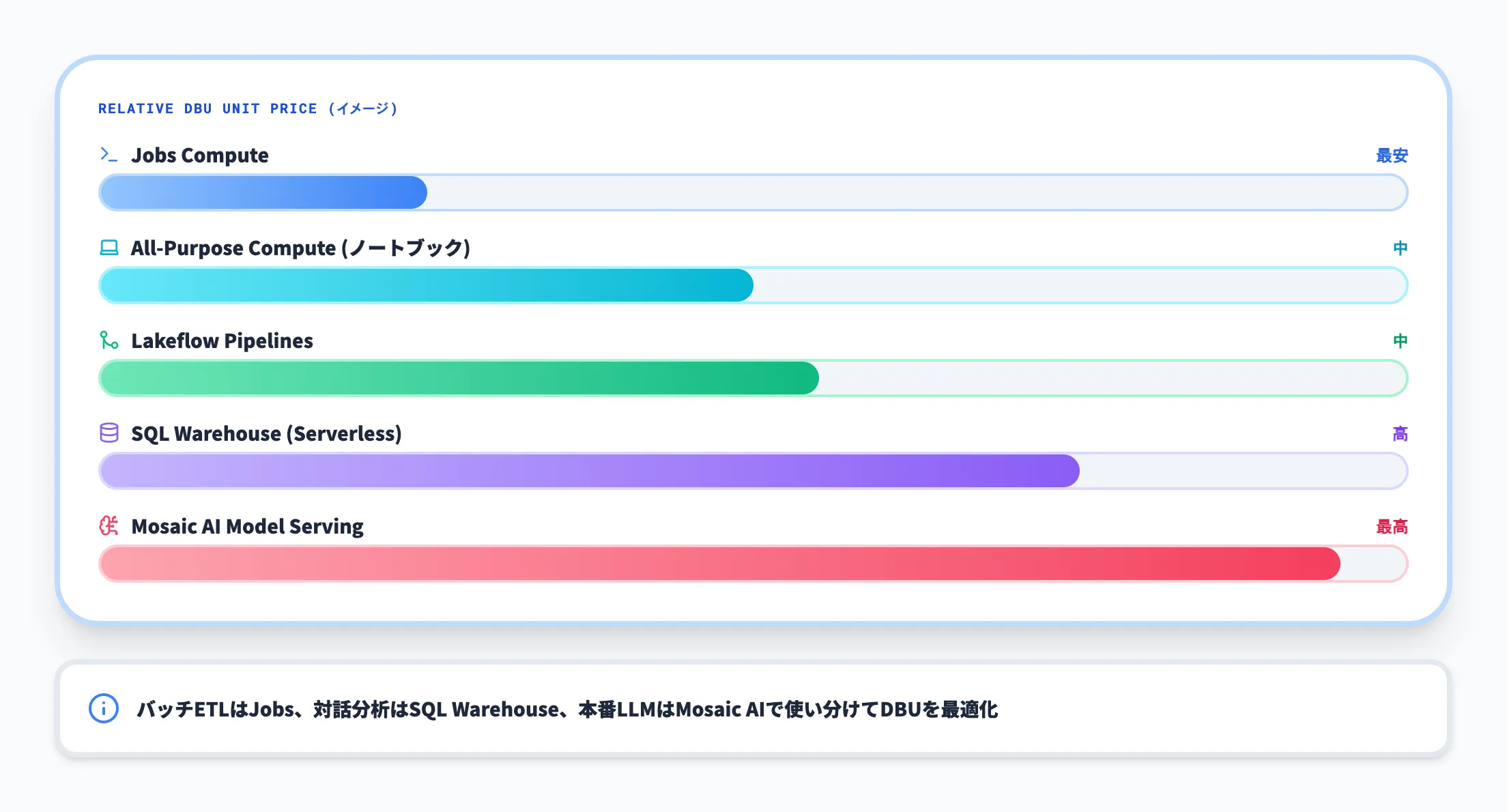Click the red Mosaic AI progress bar
The width and height of the screenshot is (1507, 812).
coord(717,564)
